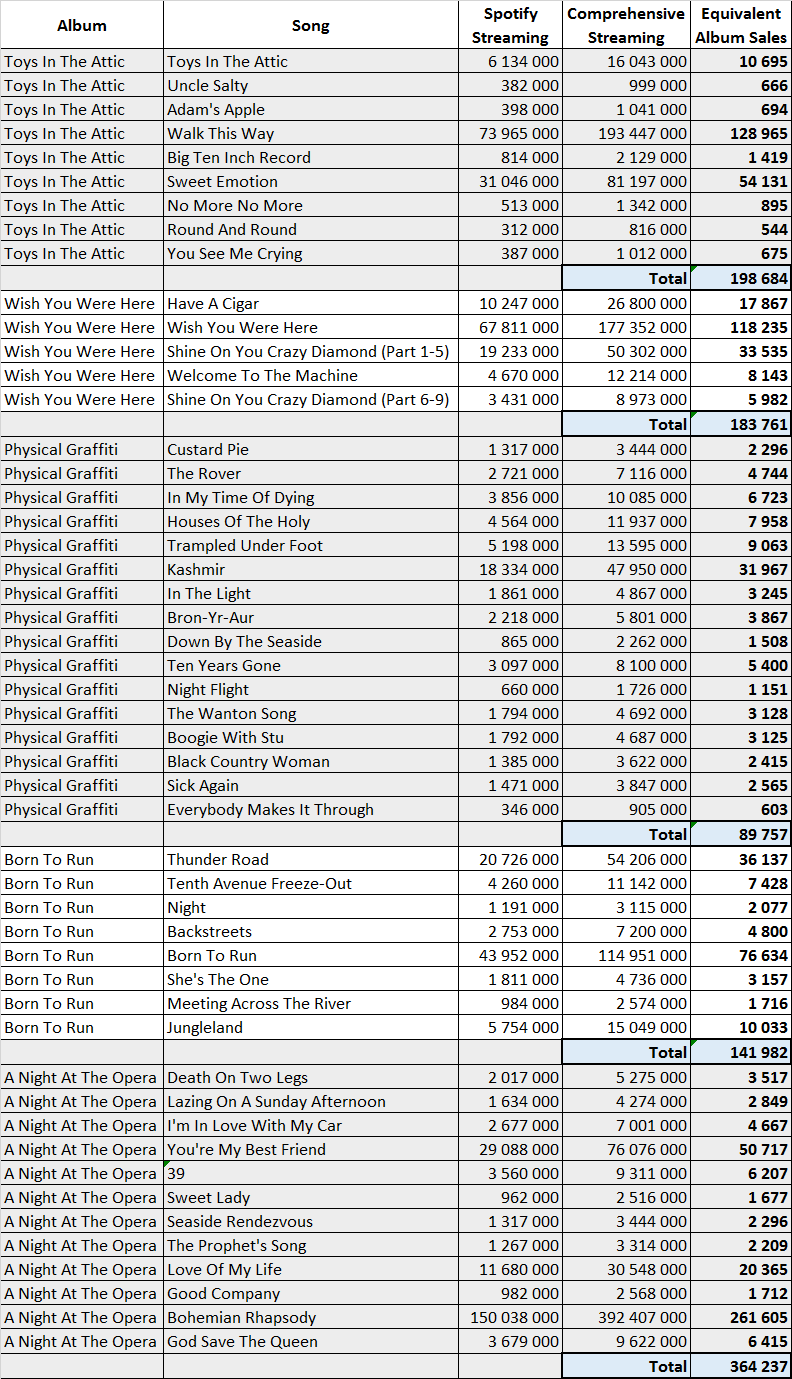Select Welcome To The Machine cell

pos(310,375)
